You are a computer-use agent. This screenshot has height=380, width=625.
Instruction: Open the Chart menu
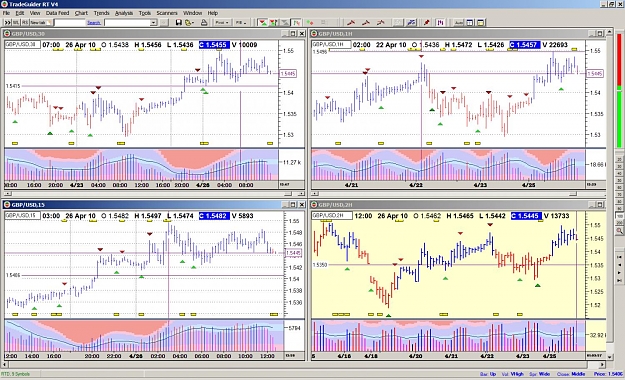click(x=81, y=13)
